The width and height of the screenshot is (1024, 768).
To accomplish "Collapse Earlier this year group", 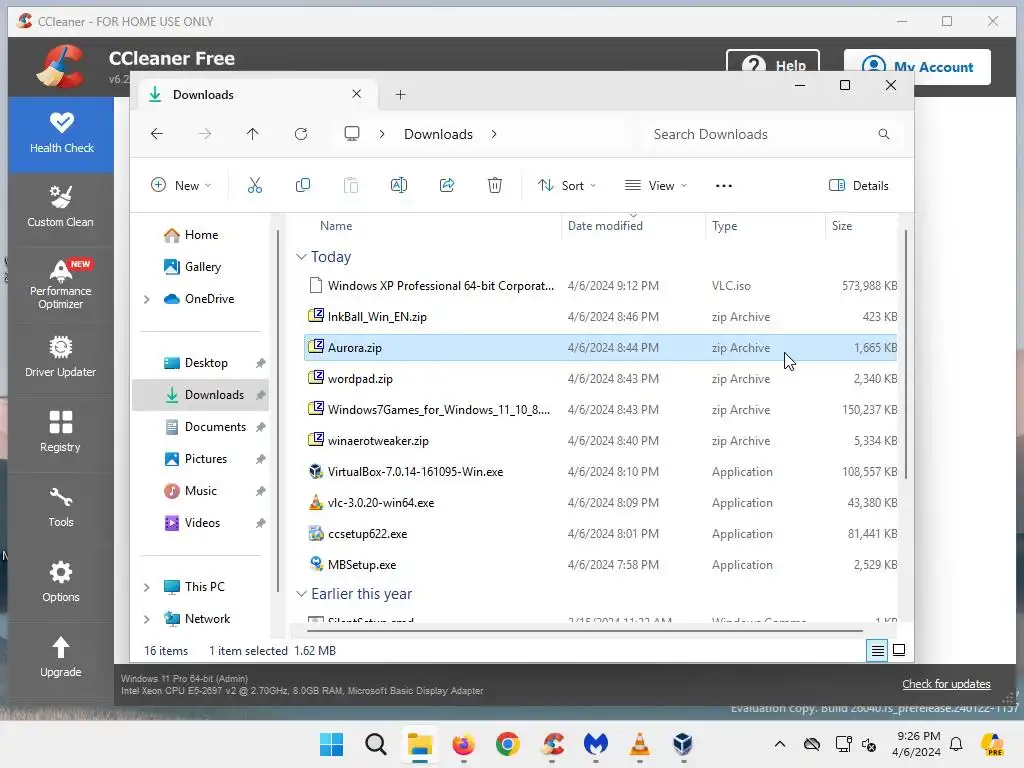I will [301, 594].
